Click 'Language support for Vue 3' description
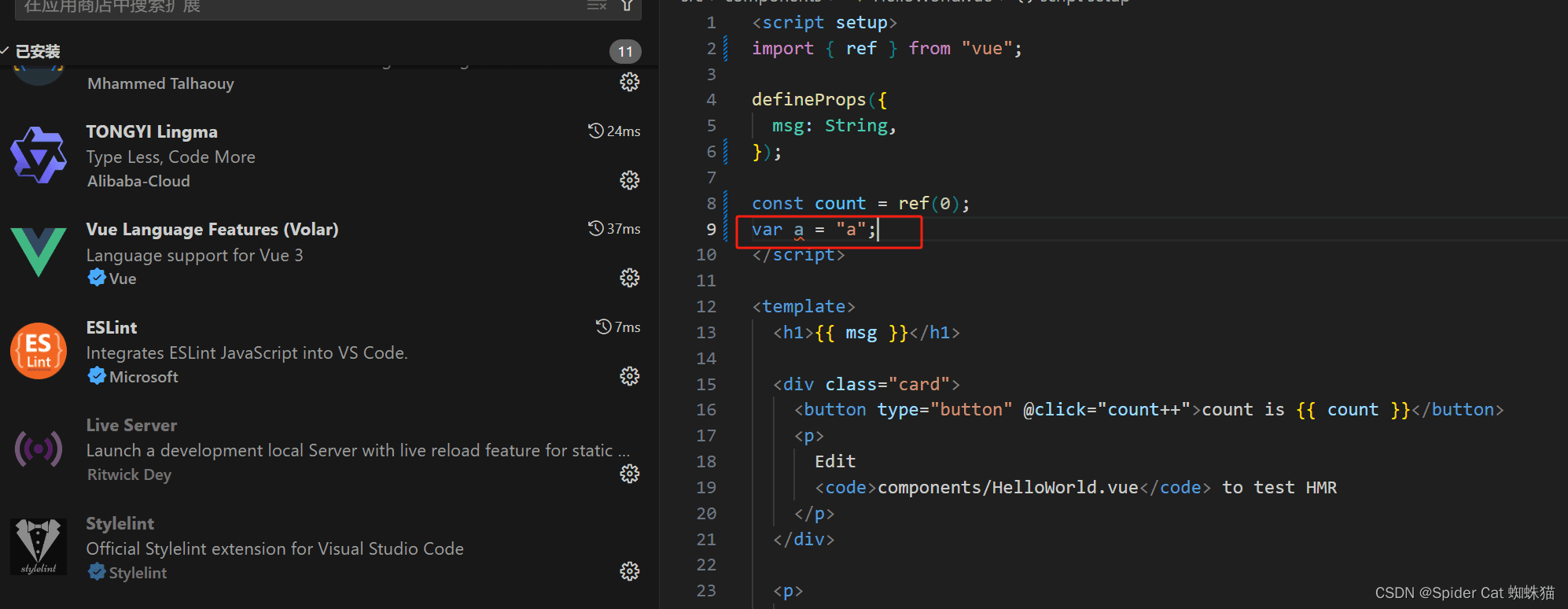Screen dimensions: 1568x609 (x=194, y=255)
